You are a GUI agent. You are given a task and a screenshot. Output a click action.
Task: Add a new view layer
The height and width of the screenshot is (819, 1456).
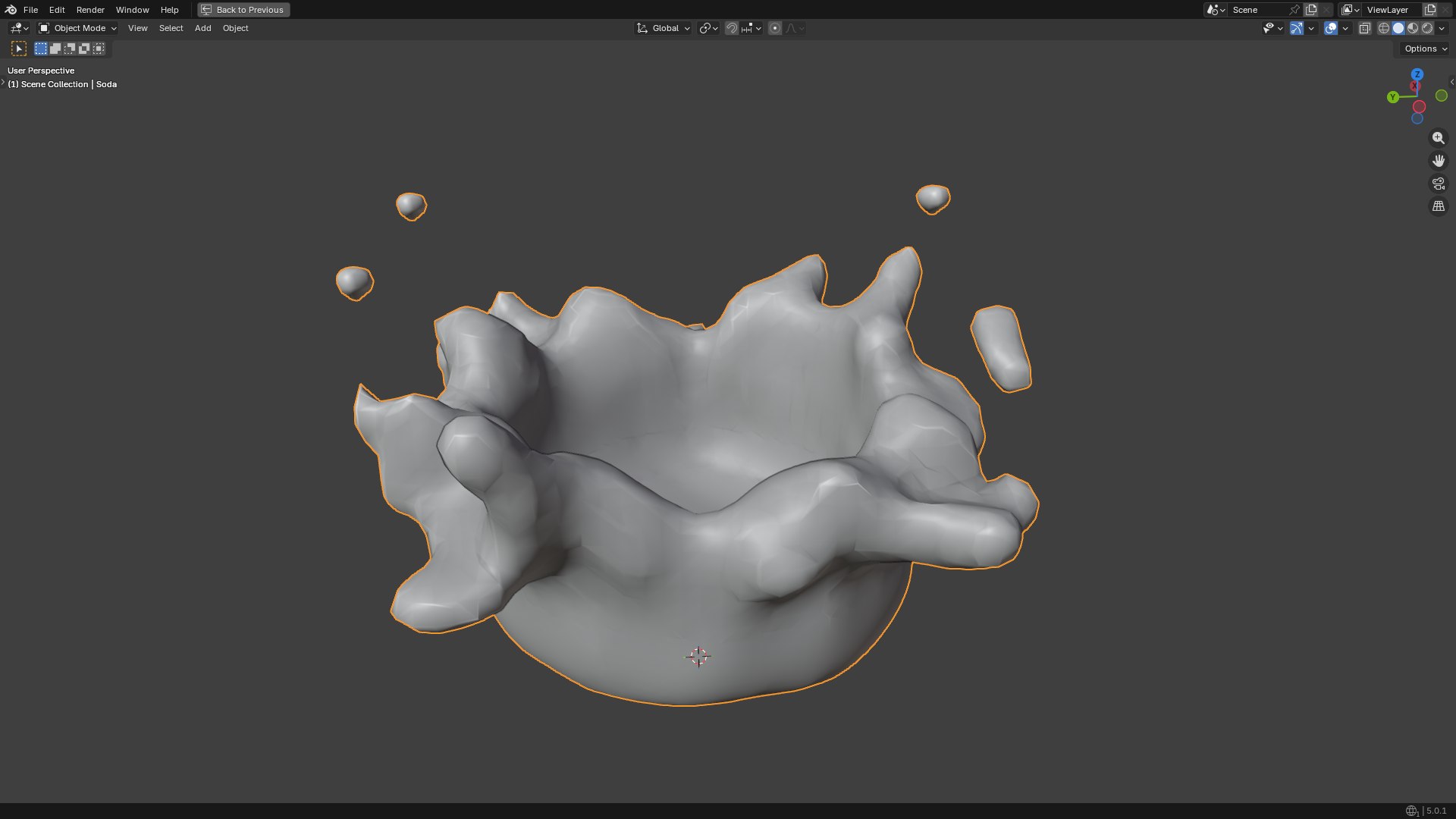1430,10
